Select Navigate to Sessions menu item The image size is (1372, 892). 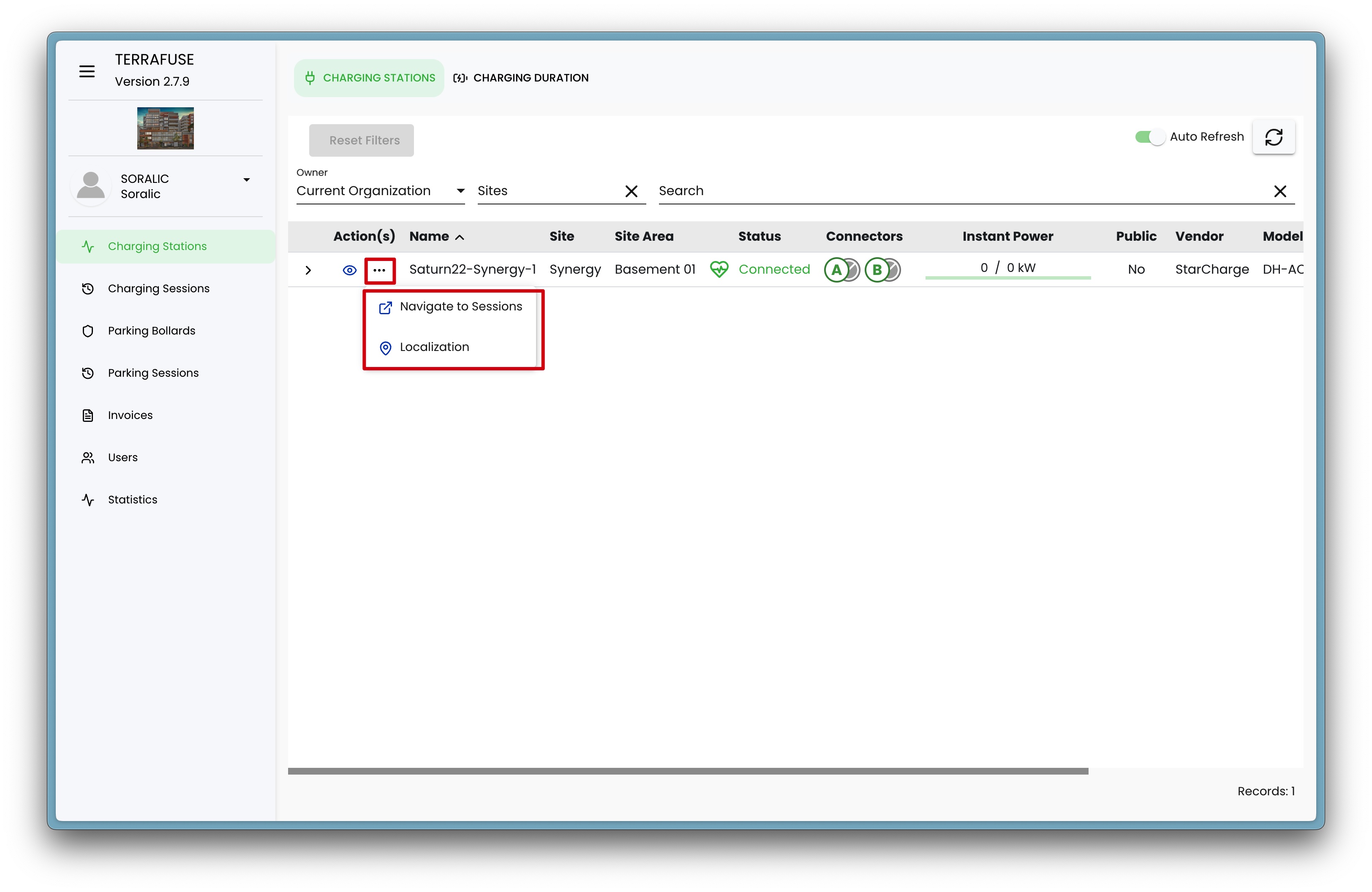460,307
